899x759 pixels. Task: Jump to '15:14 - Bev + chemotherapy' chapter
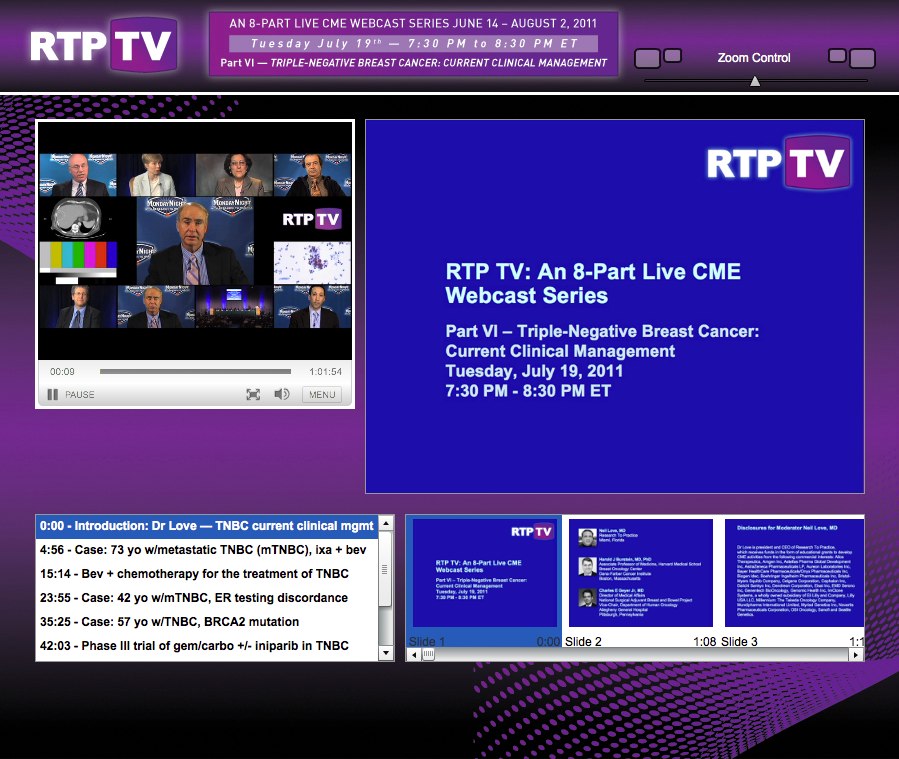click(x=206, y=574)
